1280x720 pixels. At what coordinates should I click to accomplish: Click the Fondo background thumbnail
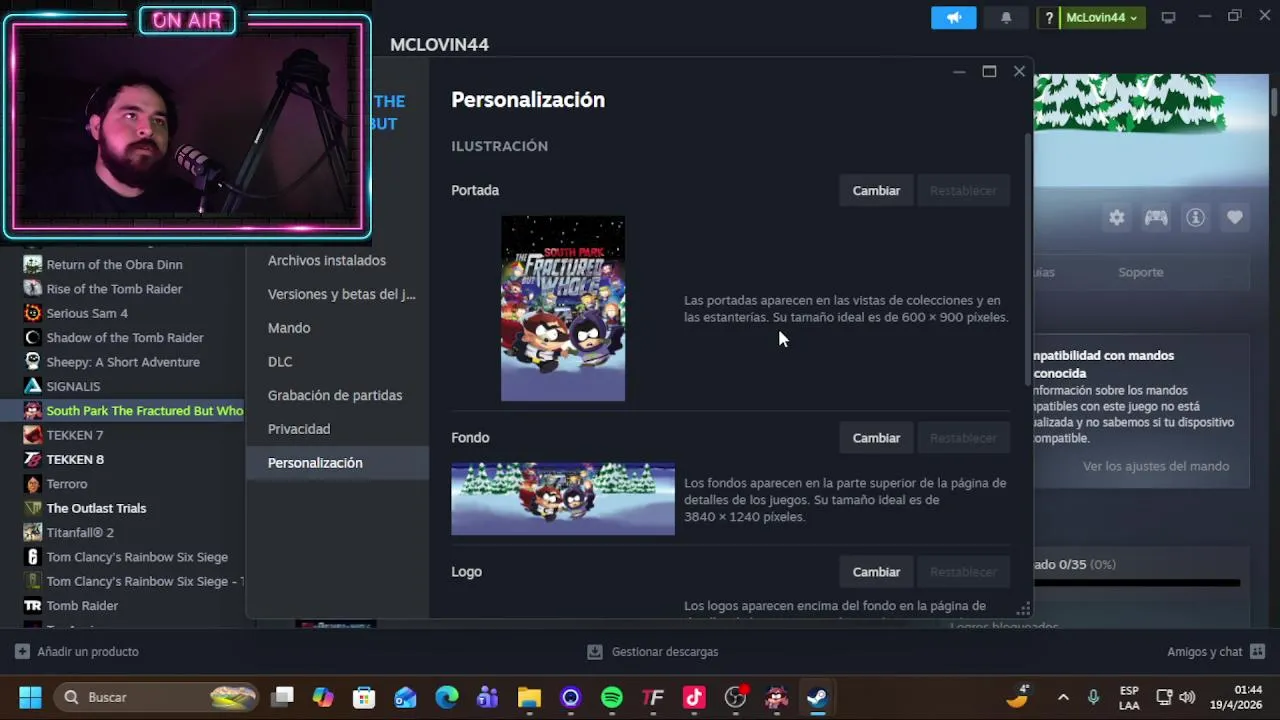tap(563, 499)
